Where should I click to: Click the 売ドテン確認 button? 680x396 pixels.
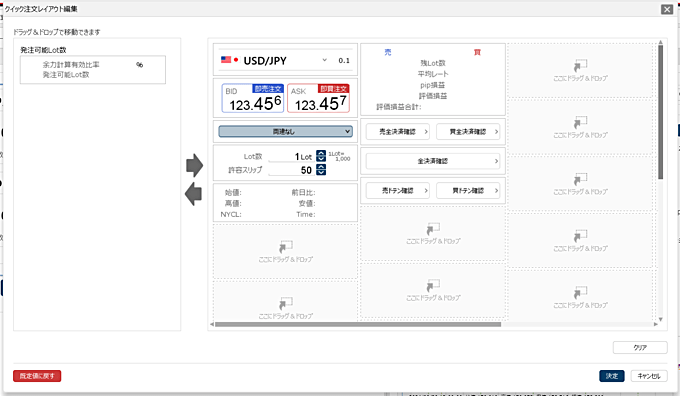tap(398, 190)
